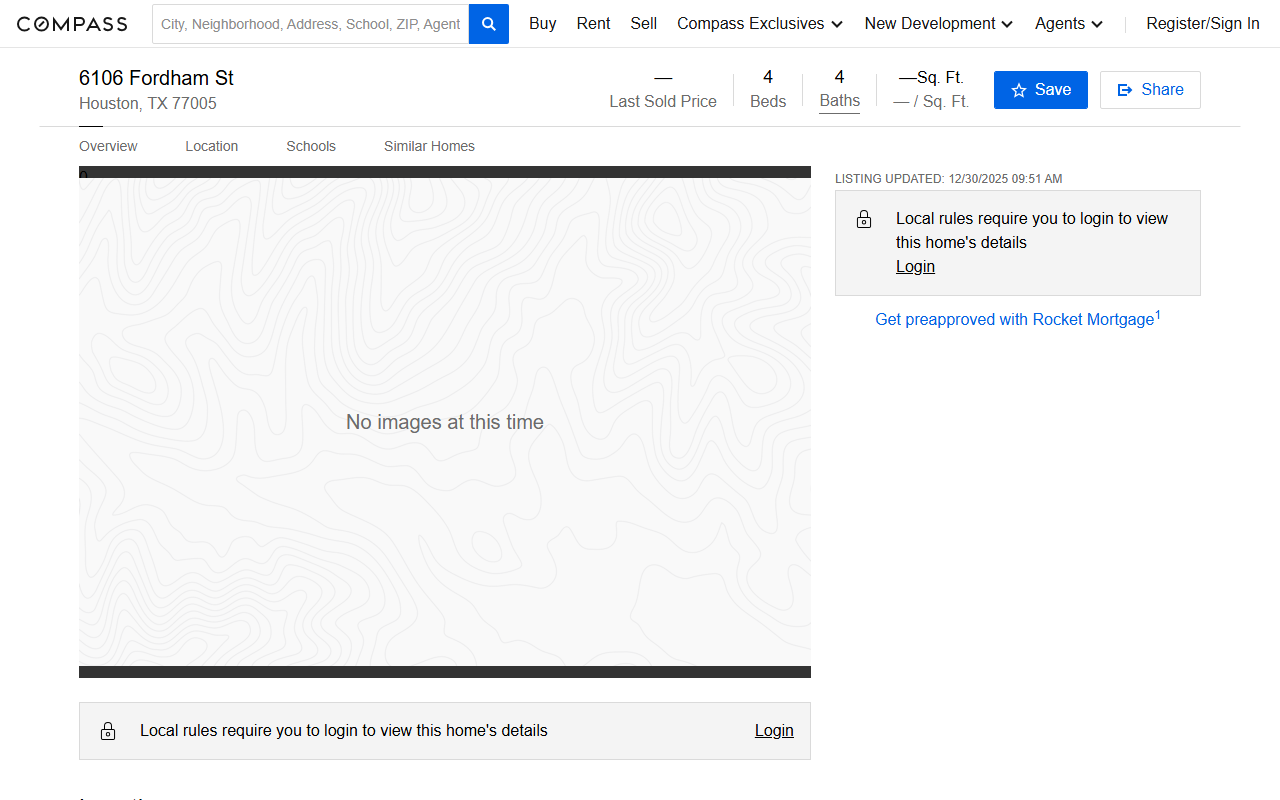
Task: Click Houston, TX 77005 text
Action: click(x=148, y=104)
